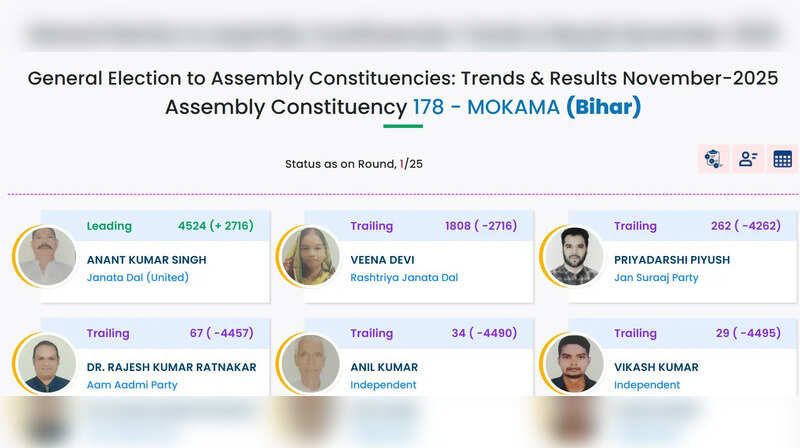Switch to the table grid view icon
The width and height of the screenshot is (800, 448).
[782, 159]
